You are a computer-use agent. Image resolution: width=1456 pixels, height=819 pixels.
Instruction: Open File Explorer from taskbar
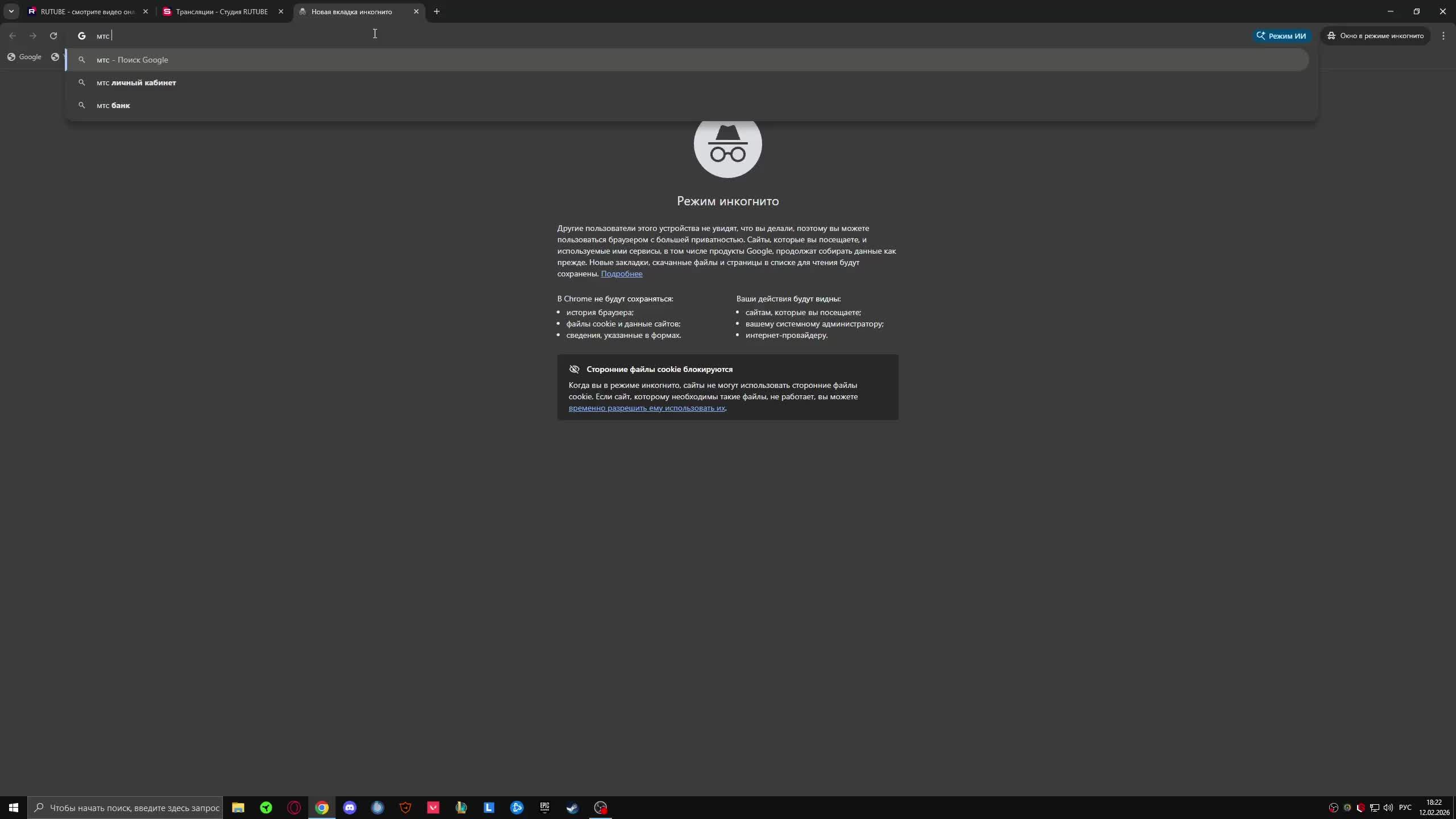(x=238, y=808)
